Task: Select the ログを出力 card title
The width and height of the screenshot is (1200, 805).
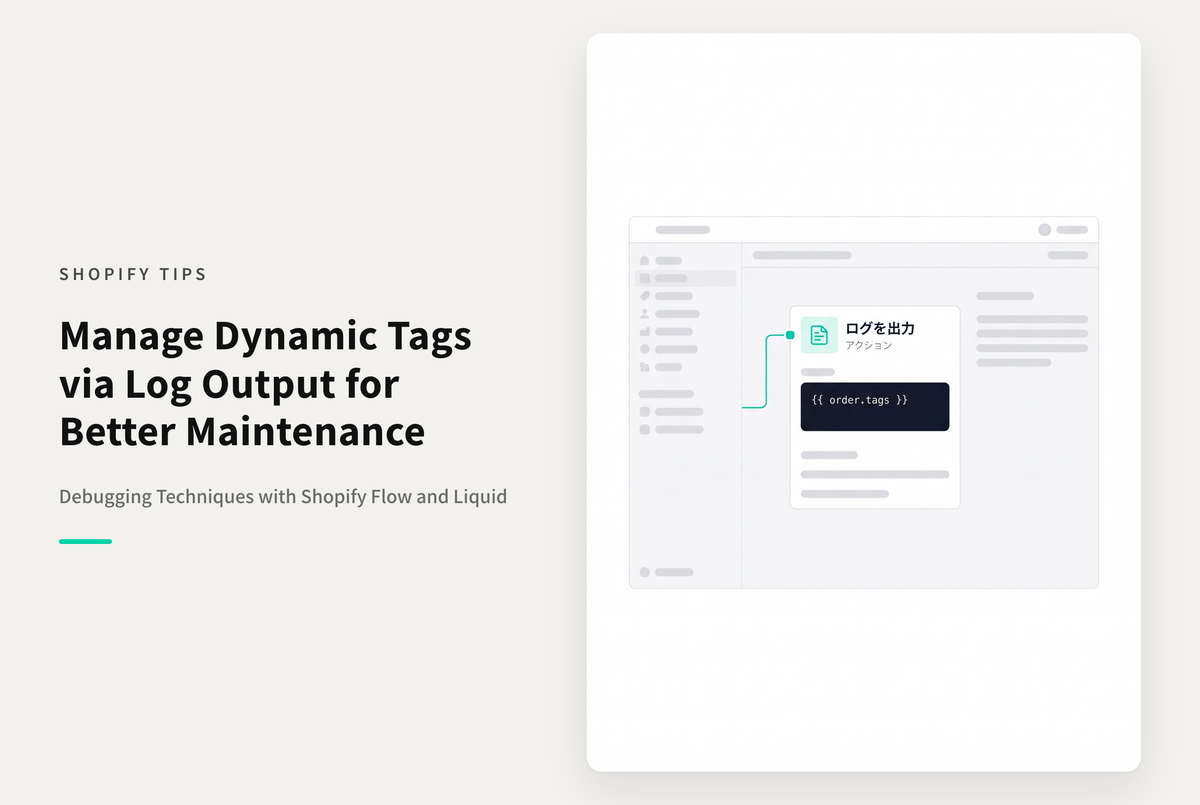Action: 880,328
